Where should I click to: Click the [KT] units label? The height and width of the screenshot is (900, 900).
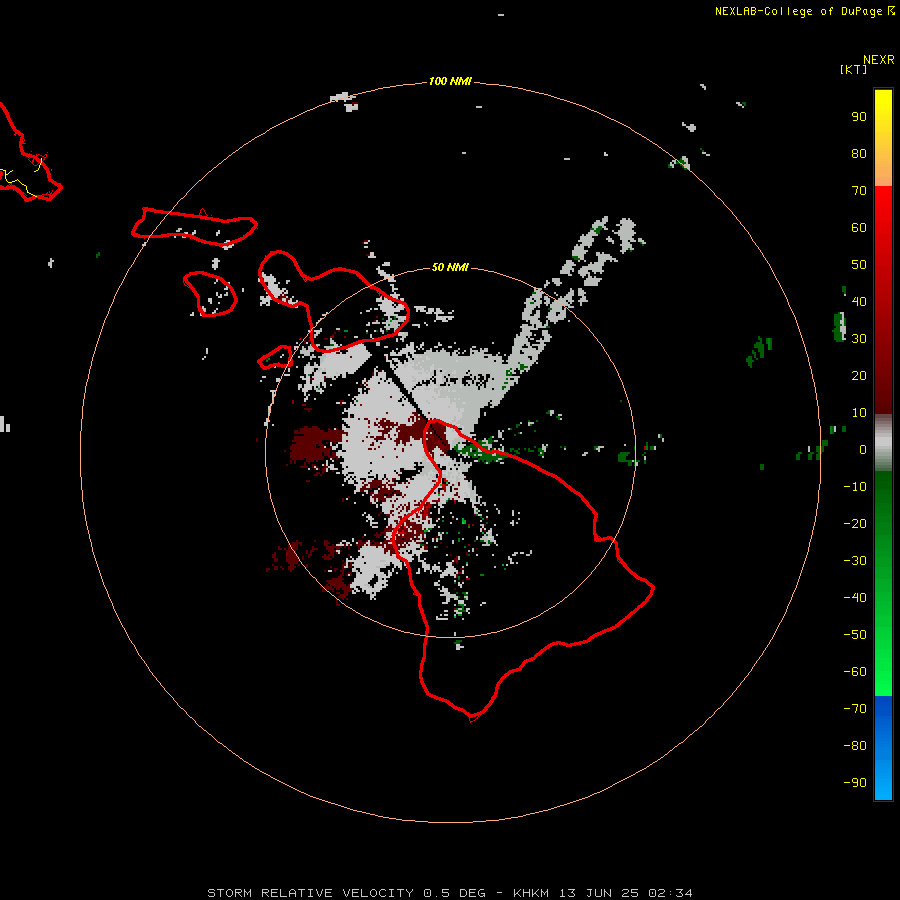pos(853,70)
